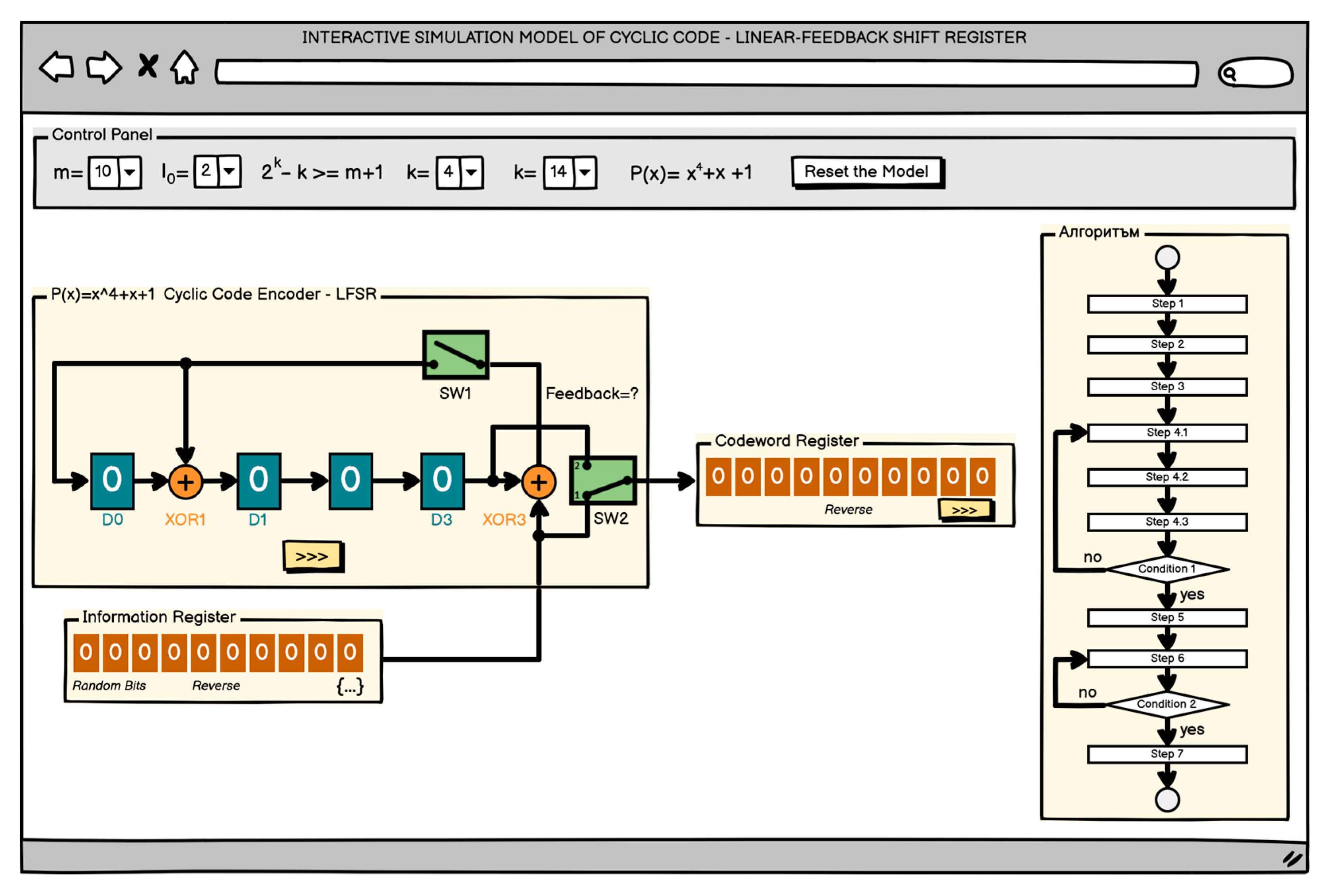Image resolution: width=1328 pixels, height=896 pixels.
Task: Select Step 4.2 in the algorithm flowchart
Action: point(1167,478)
